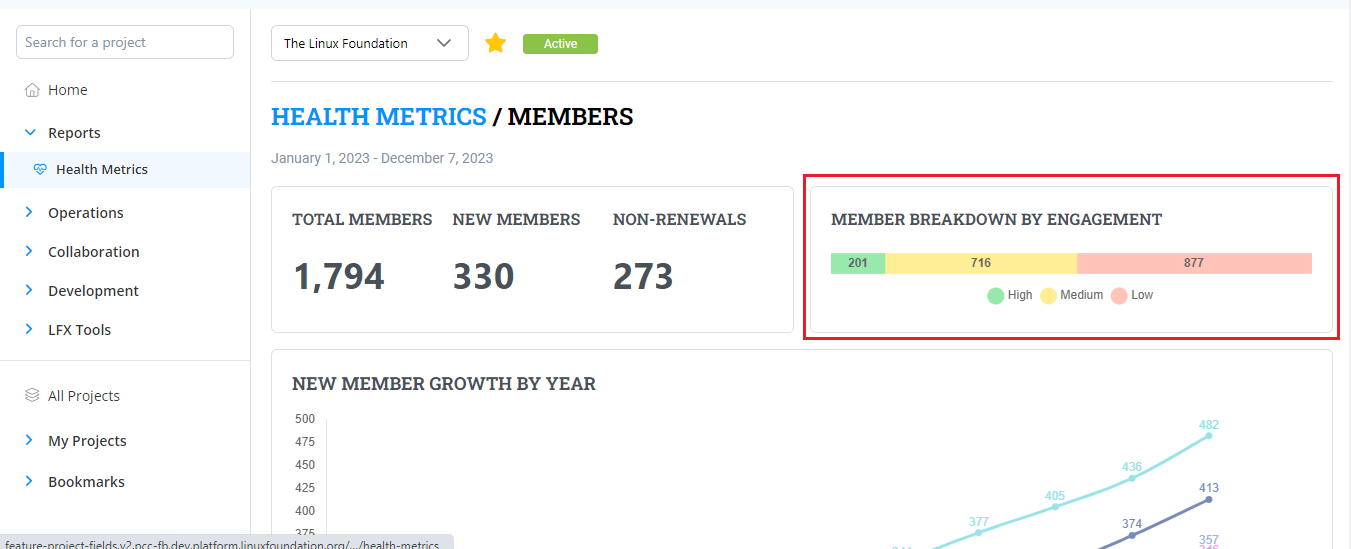Viewport: 1351px width, 549px height.
Task: Expand the My Projects chevron
Action: tap(29, 440)
